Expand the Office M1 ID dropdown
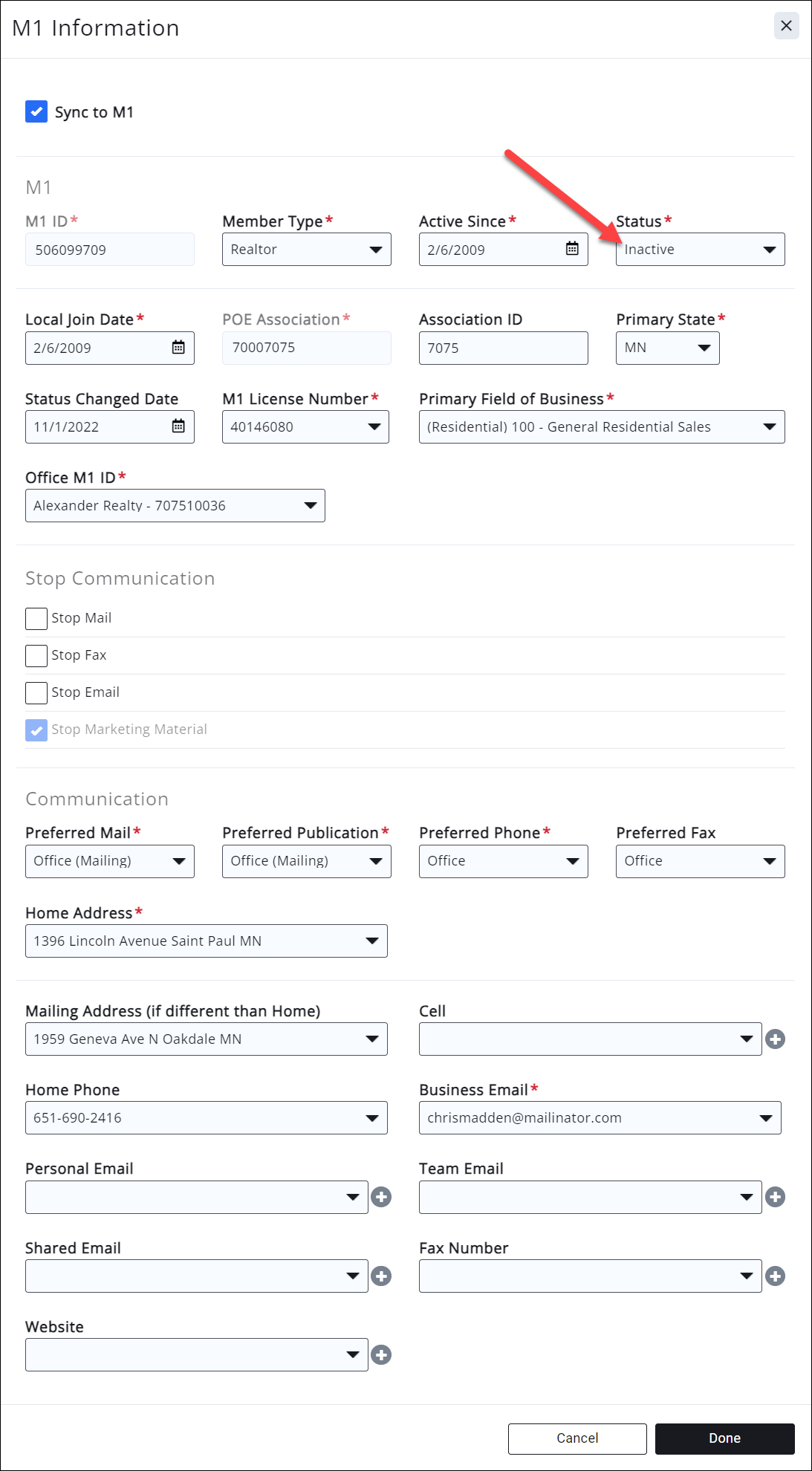Screen dimensions: 812x1471 tap(175, 506)
